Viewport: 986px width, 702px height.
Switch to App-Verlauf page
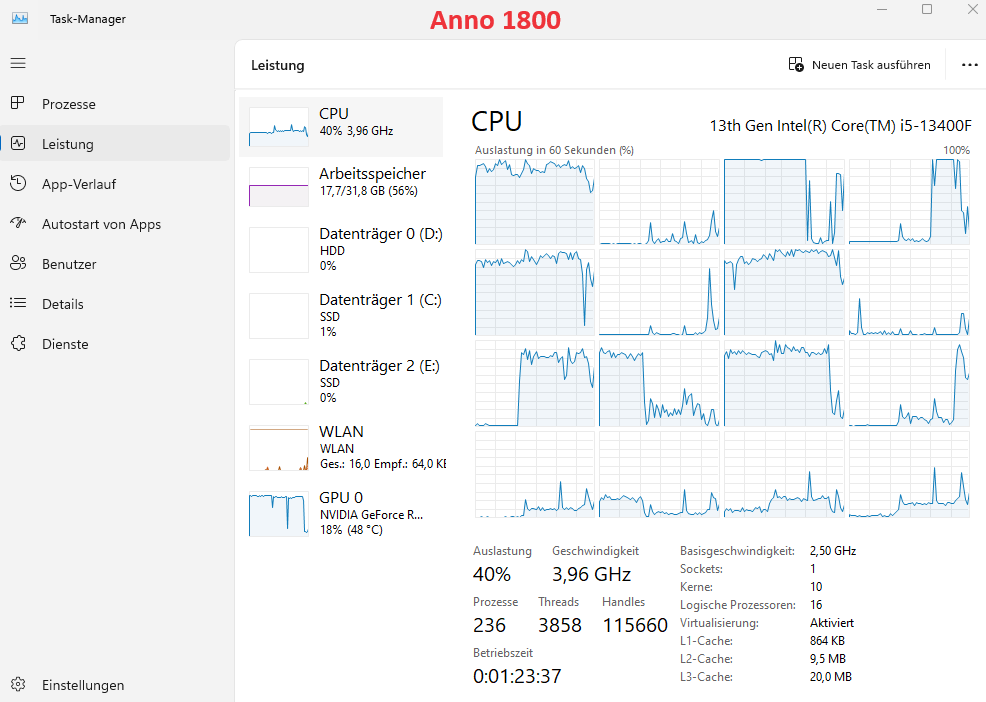[115, 184]
